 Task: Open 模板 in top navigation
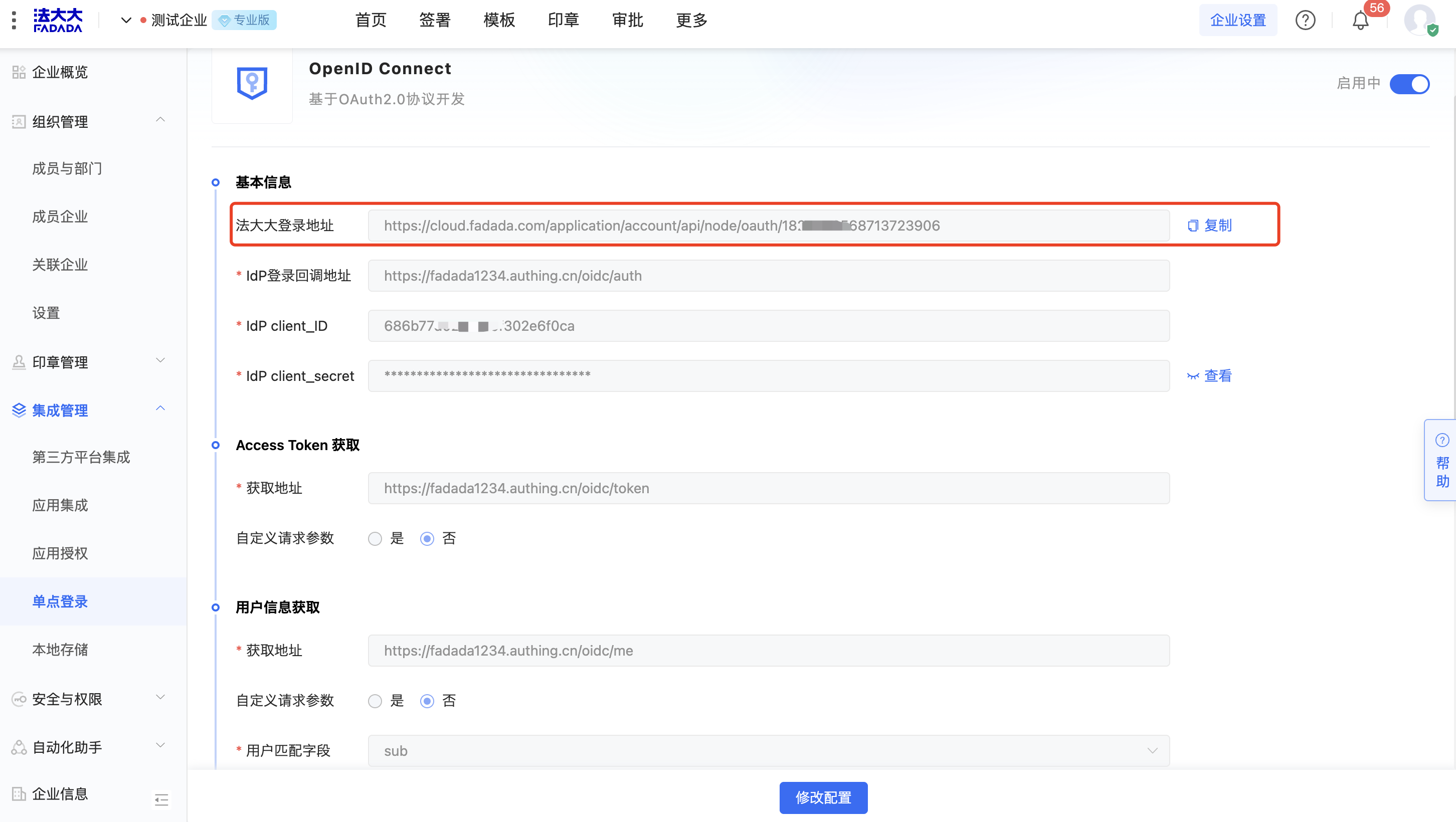499,21
